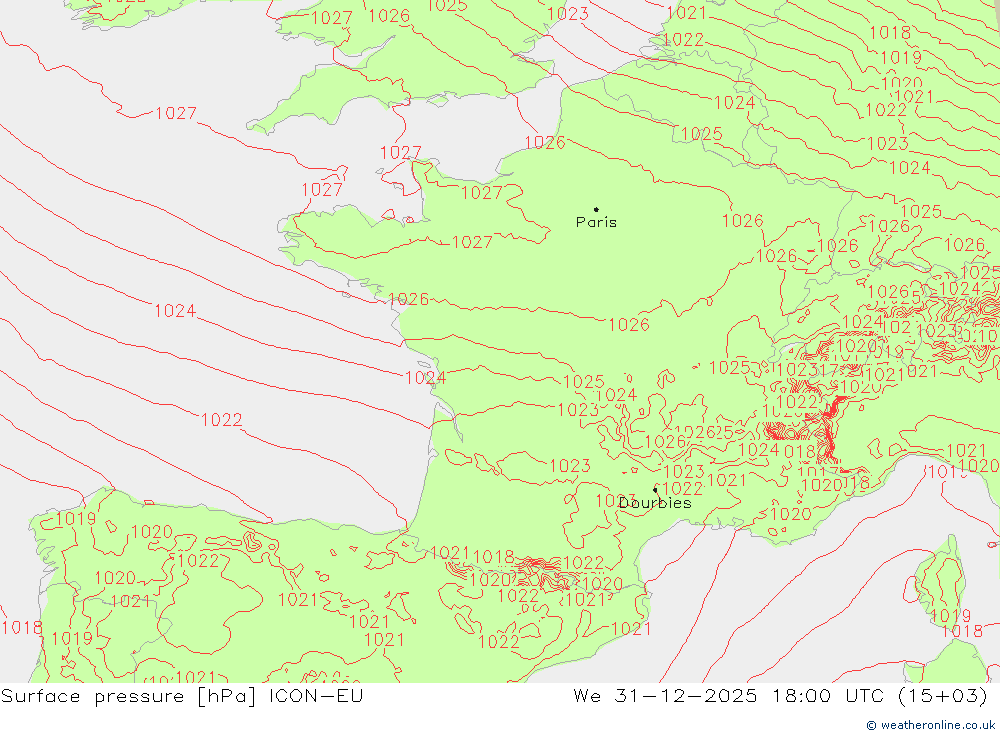The image size is (1000, 733).
Task: Click the 1026 label on the northern French Channel coast
Action: [x=545, y=142]
